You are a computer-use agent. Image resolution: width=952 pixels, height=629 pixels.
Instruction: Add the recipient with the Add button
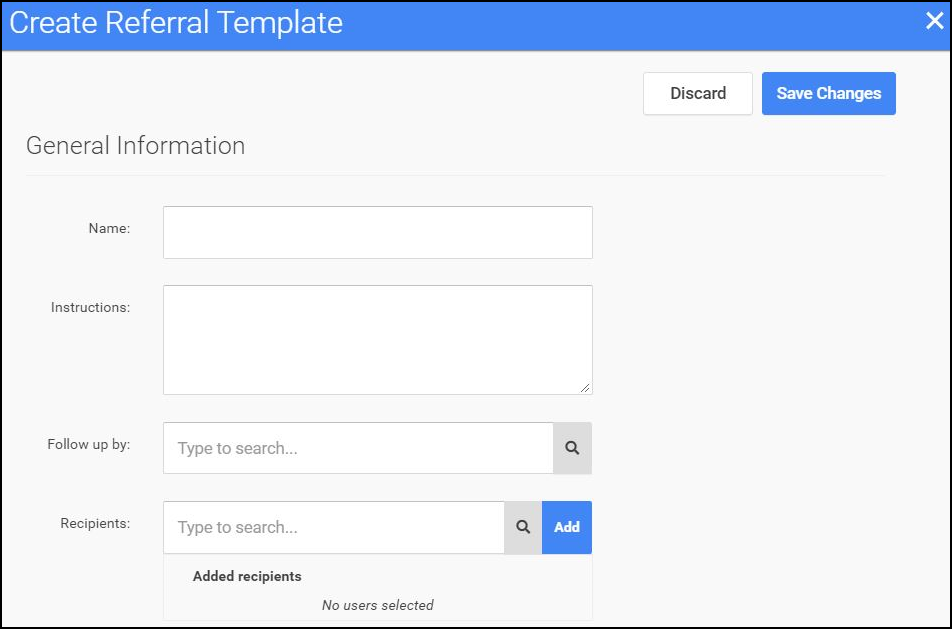[566, 527]
